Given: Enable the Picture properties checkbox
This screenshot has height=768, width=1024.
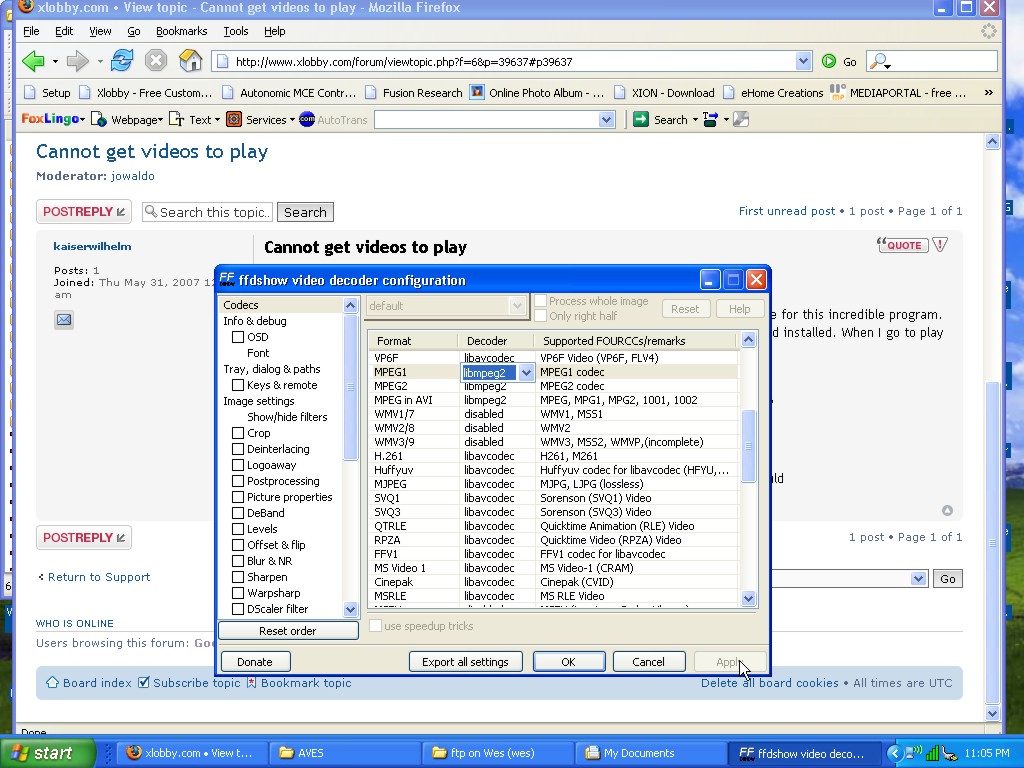Looking at the screenshot, I should click(x=238, y=497).
